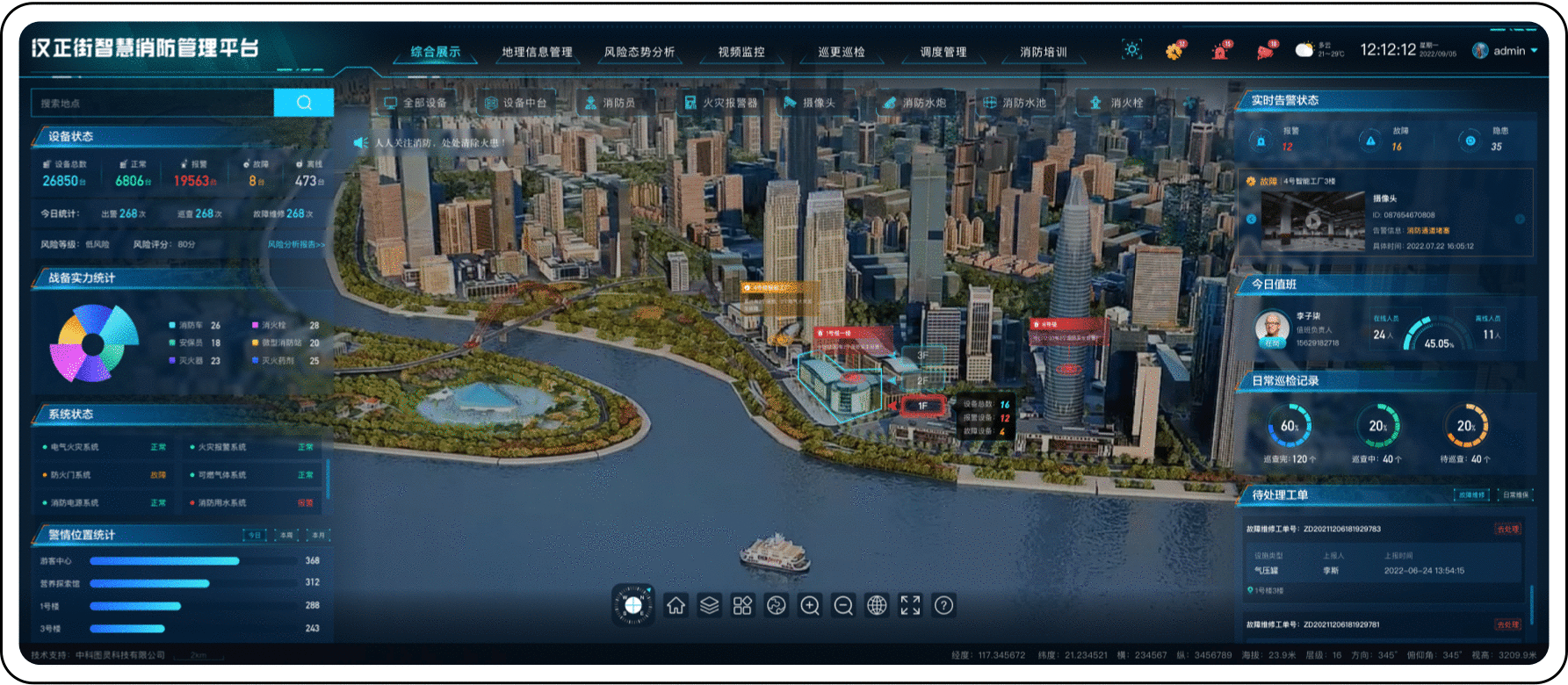Screen dimensions: 1568x685
Task: Select 本月 in 警情位置统计
Action: 318,535
